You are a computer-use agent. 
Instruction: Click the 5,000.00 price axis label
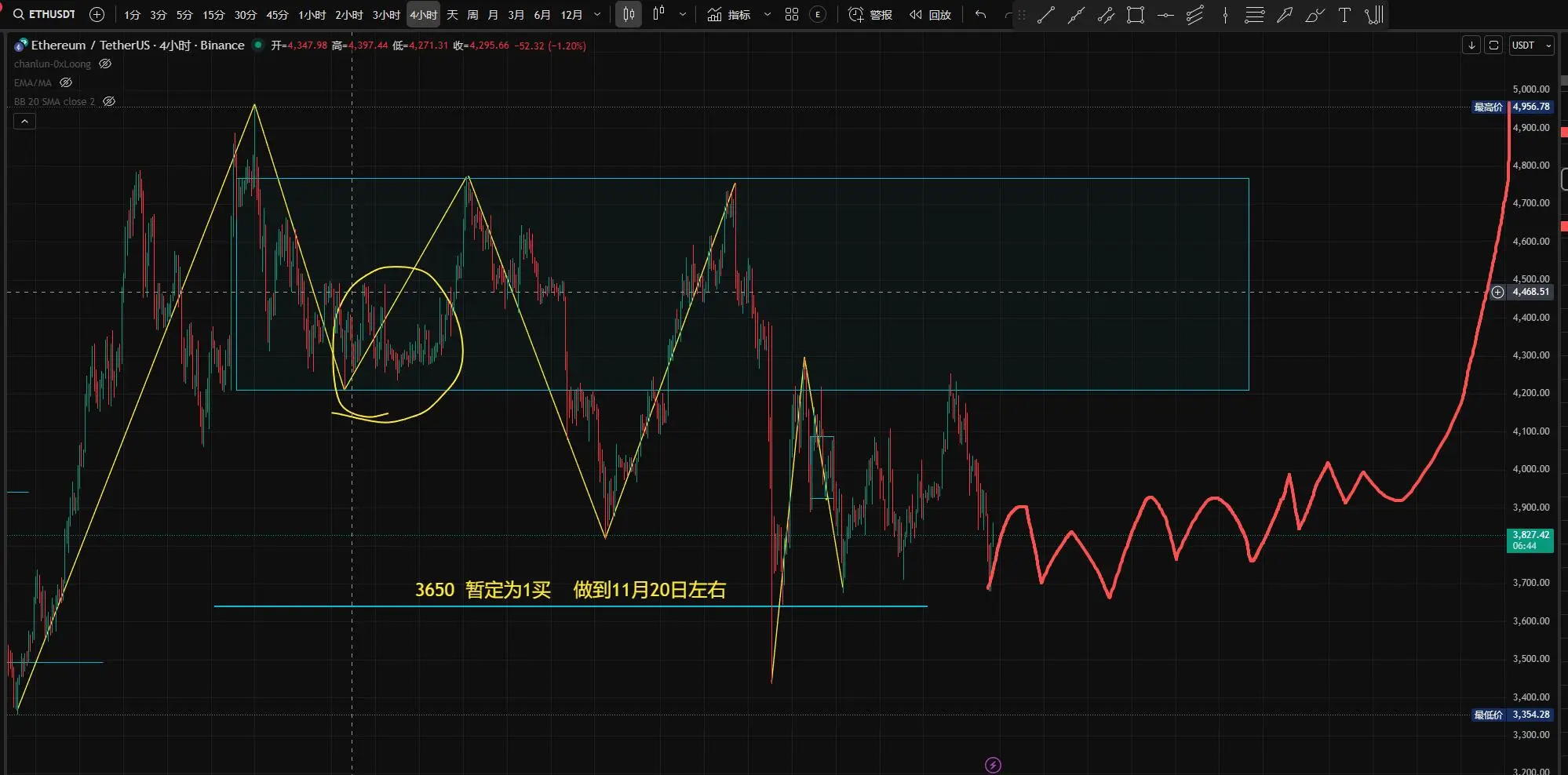1531,89
